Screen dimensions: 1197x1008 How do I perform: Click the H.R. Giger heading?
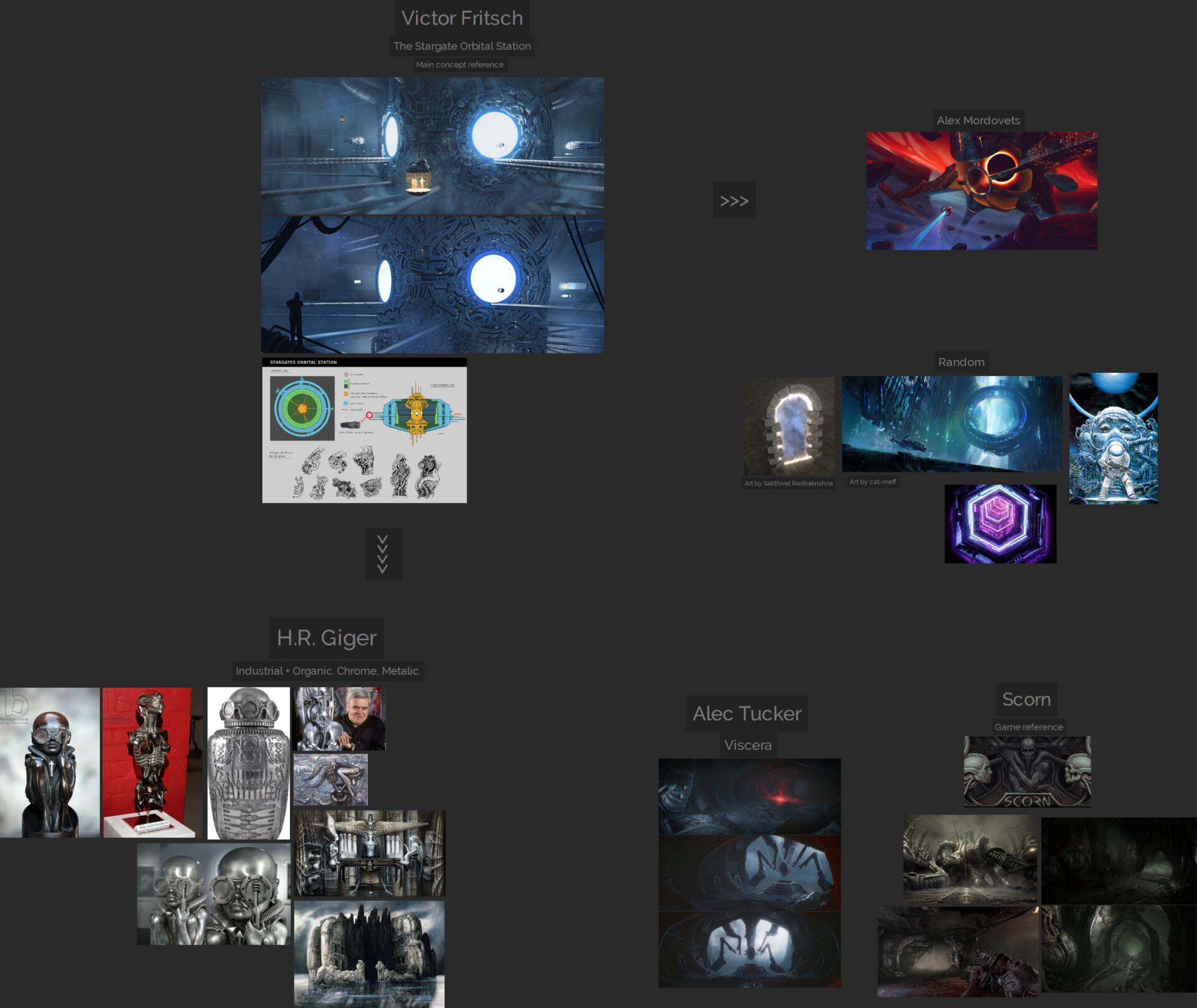tap(326, 638)
